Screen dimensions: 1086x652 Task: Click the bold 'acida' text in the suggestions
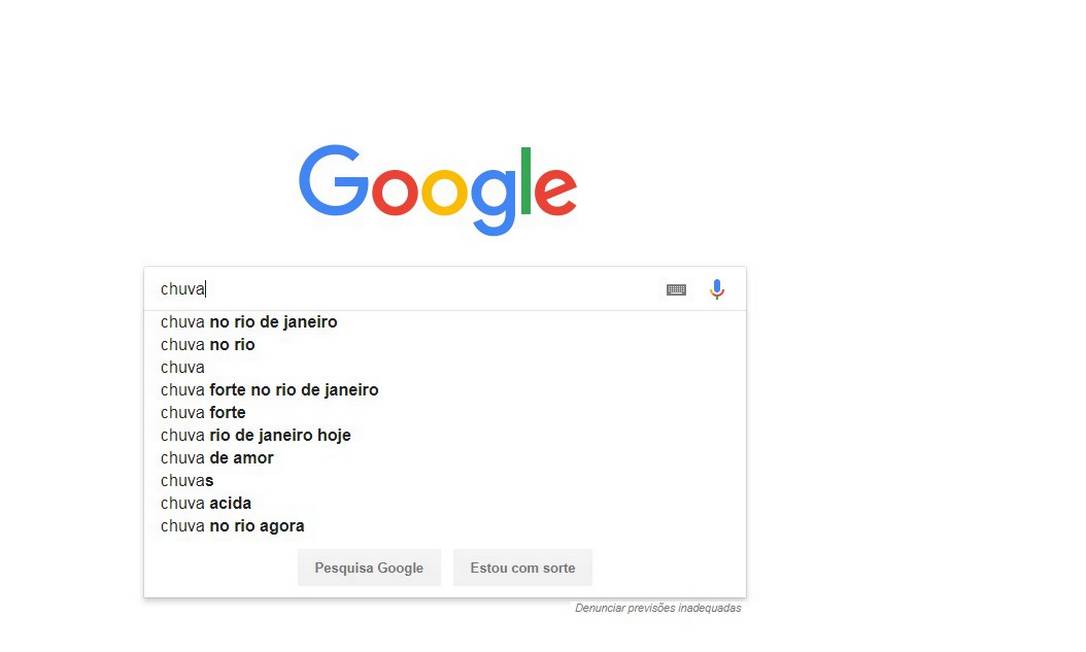tap(230, 503)
